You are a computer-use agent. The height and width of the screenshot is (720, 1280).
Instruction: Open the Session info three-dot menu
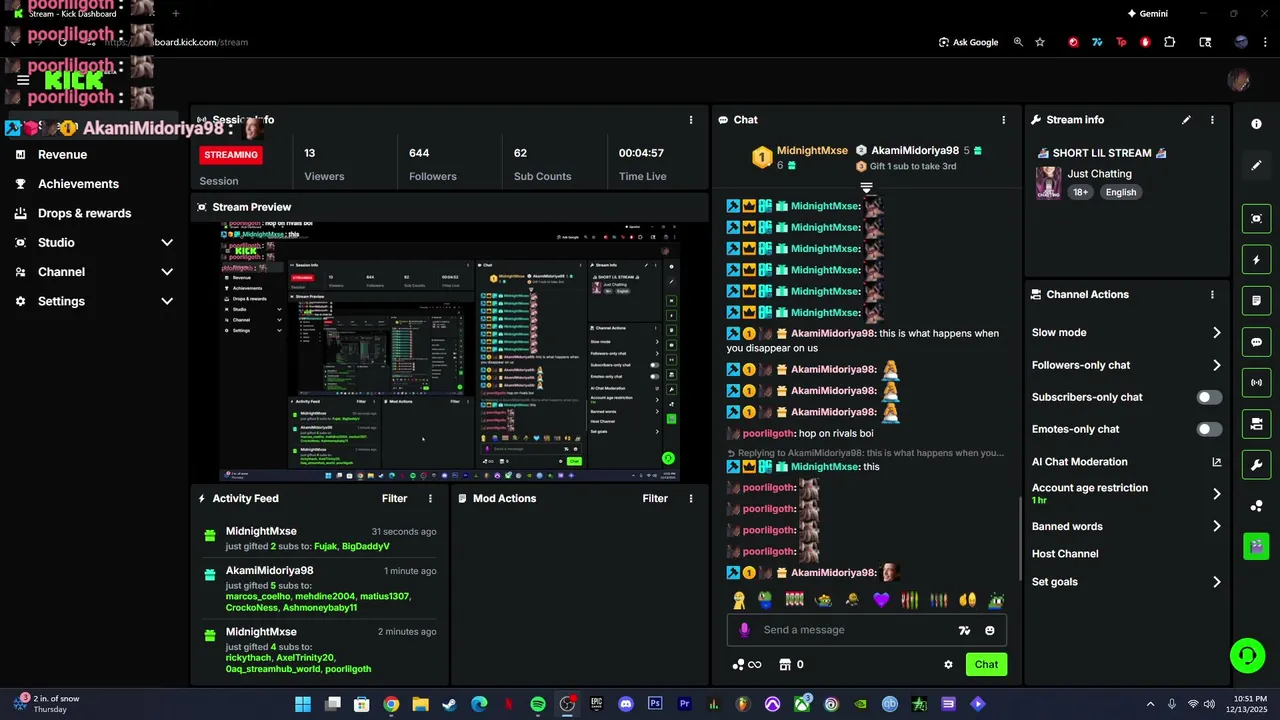(x=691, y=120)
